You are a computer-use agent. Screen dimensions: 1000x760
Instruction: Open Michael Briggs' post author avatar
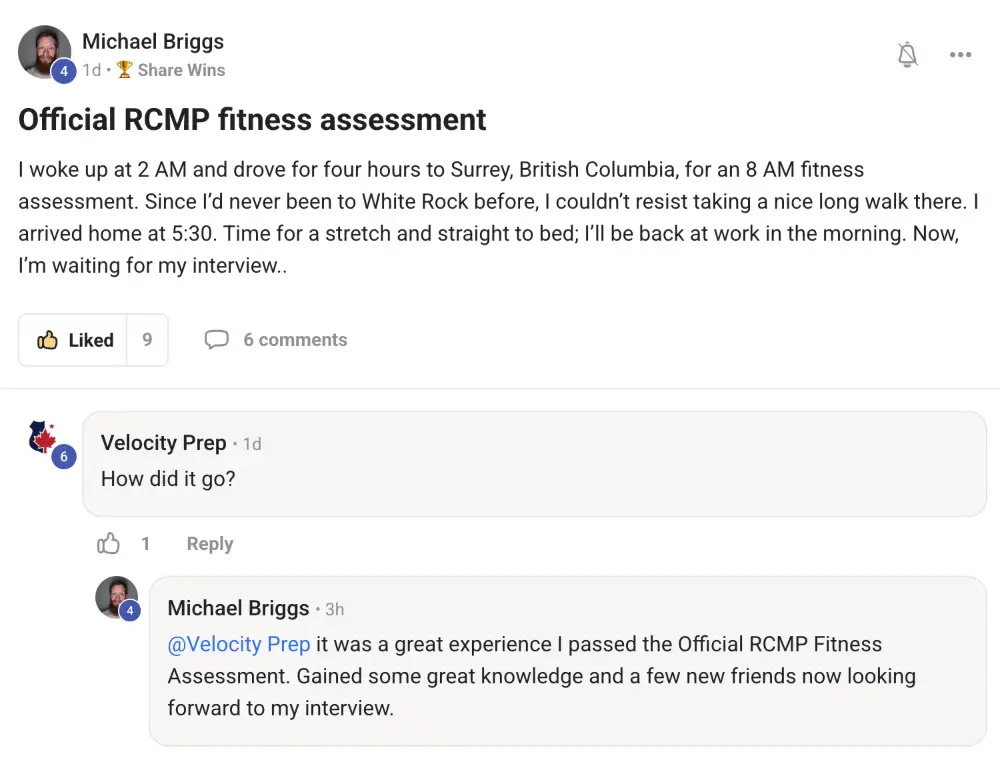coord(44,51)
